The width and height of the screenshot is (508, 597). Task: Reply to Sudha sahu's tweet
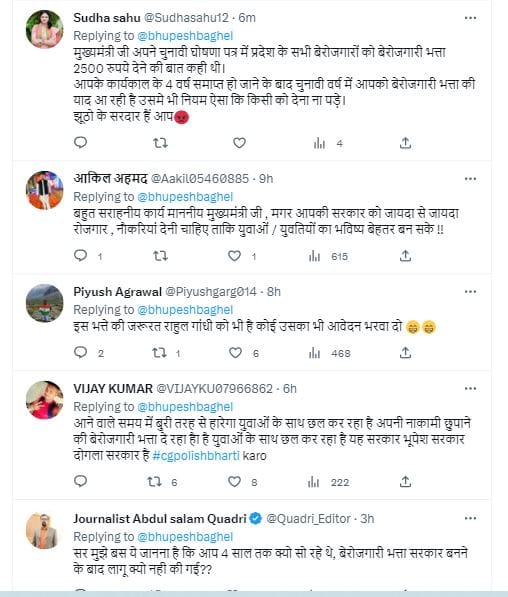point(80,143)
